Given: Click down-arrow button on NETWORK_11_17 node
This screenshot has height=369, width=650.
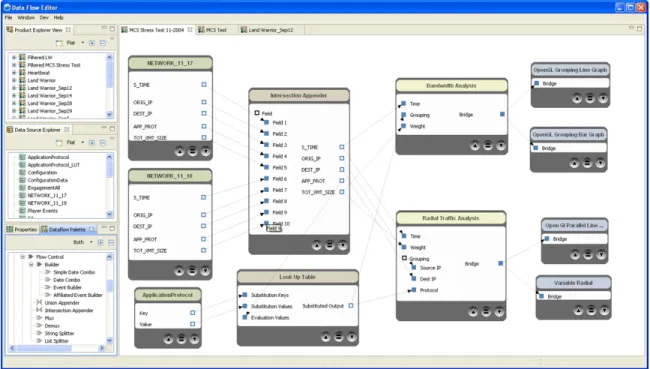Looking at the screenshot, I should [x=206, y=152].
